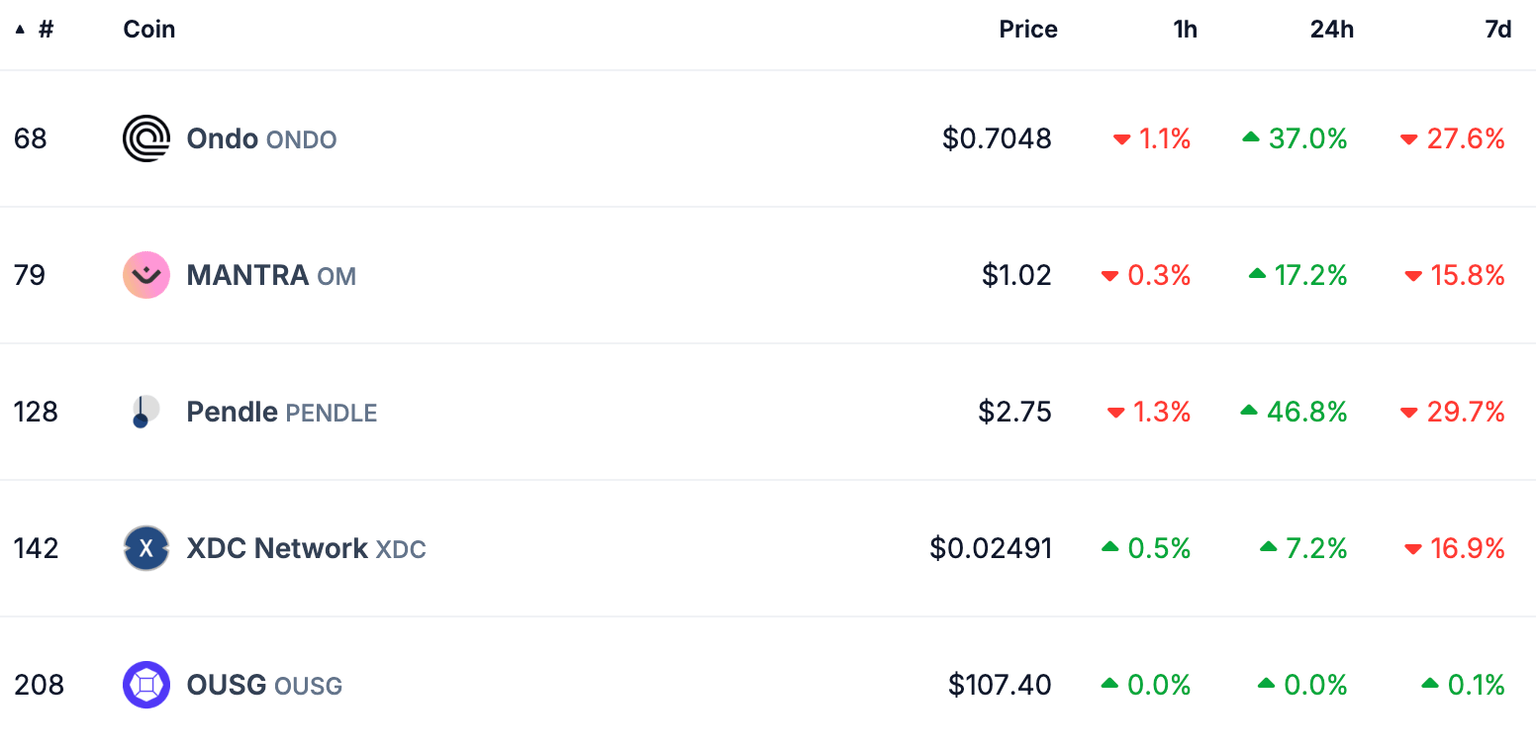
Task: Click the MANTRA pink logo icon
Action: (146, 275)
